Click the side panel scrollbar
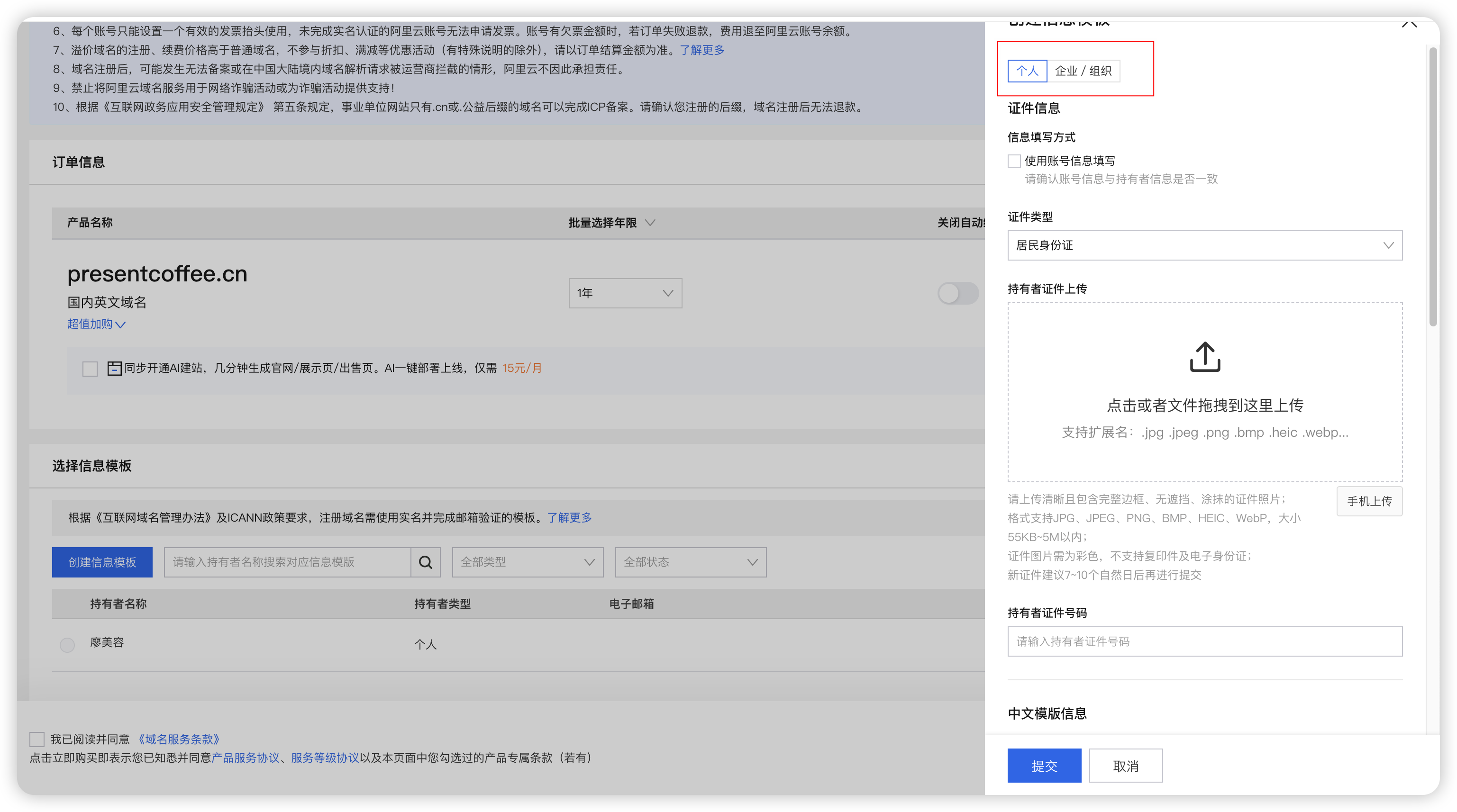The height and width of the screenshot is (812, 1457). [1433, 187]
